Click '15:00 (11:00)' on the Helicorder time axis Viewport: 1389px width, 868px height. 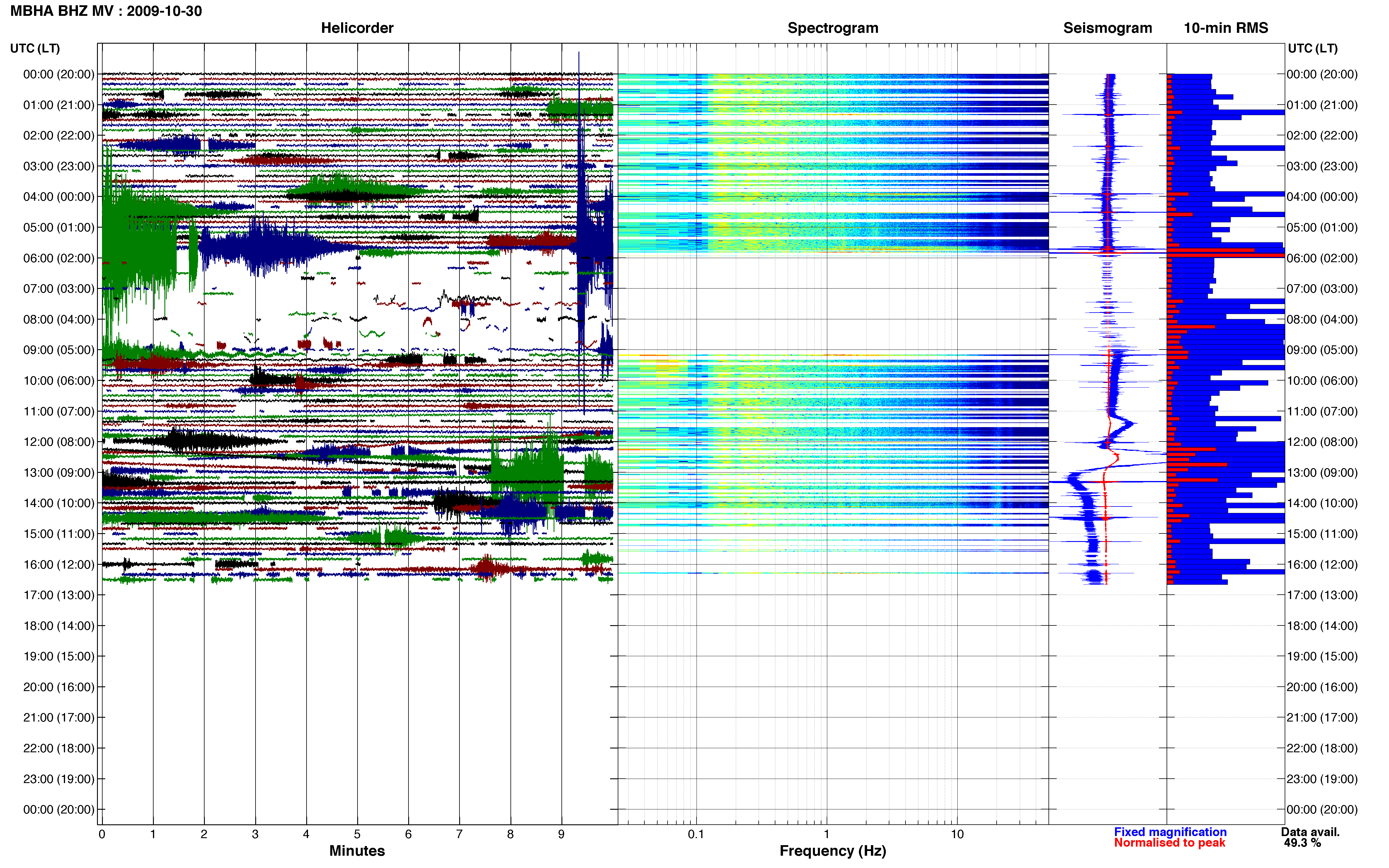click(x=59, y=534)
